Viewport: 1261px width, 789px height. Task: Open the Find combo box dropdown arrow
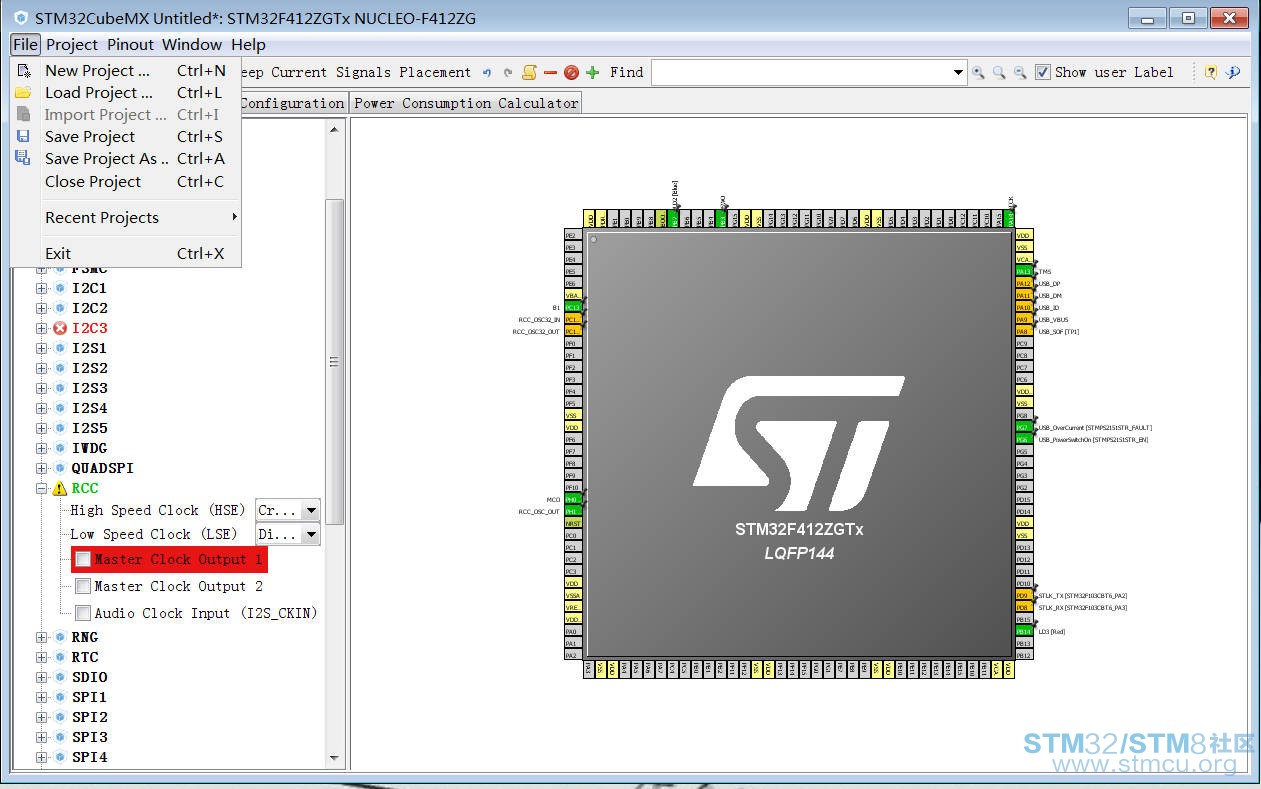point(958,72)
